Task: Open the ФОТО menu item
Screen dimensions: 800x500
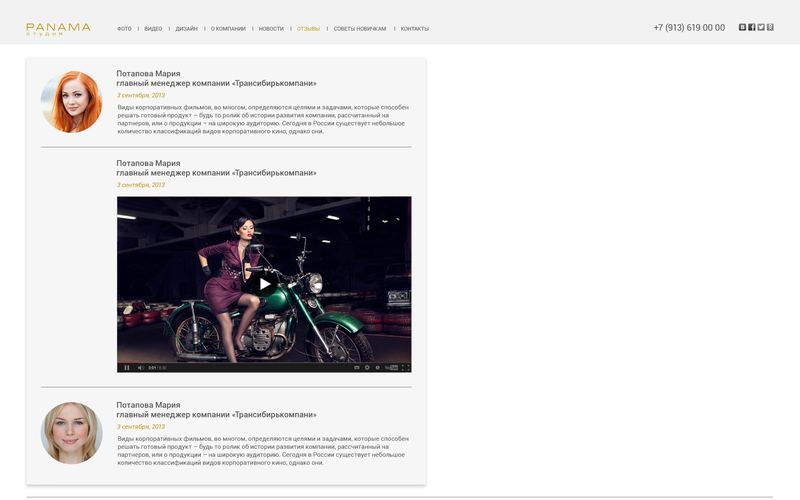Action: 124,29
